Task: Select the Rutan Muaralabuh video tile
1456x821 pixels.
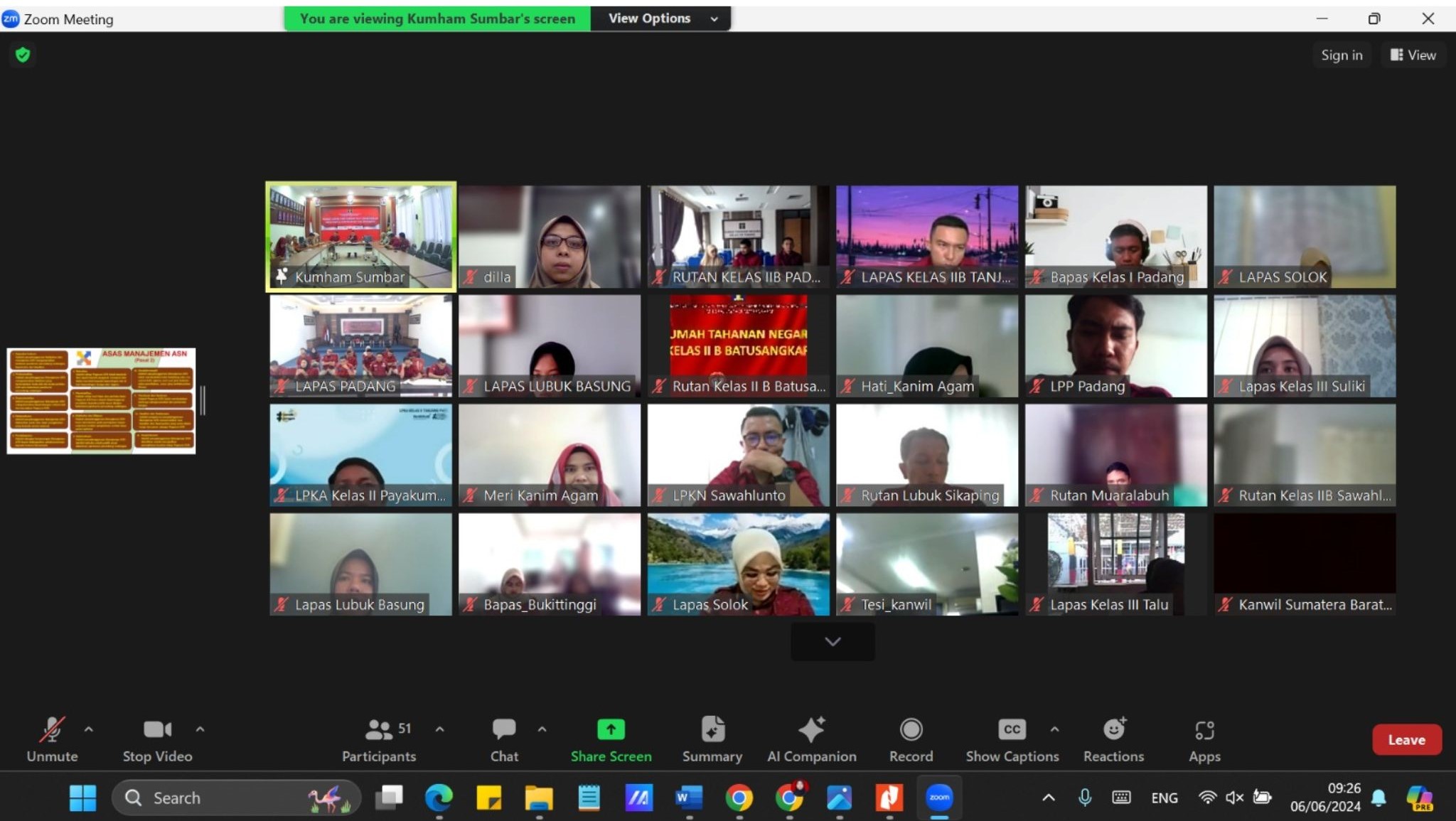Action: [1116, 455]
